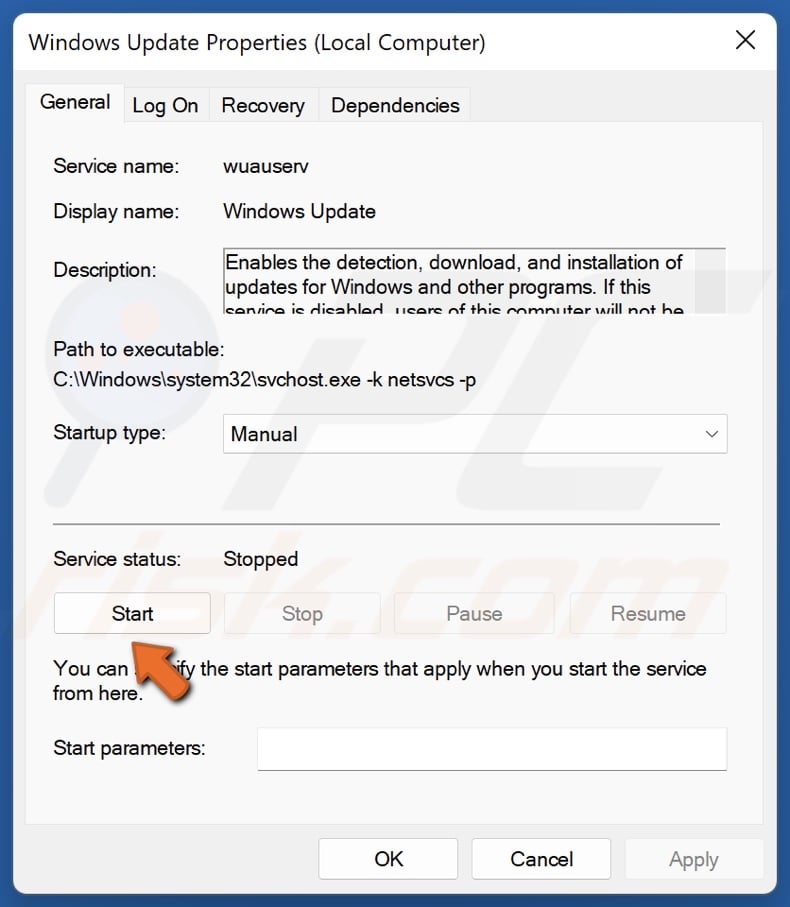Focus the Start parameters text field
This screenshot has width=790, height=907.
coord(491,748)
